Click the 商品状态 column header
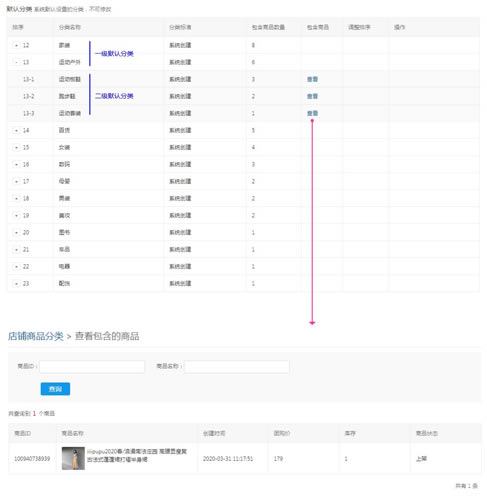This screenshot has width=487, height=500. point(427,433)
